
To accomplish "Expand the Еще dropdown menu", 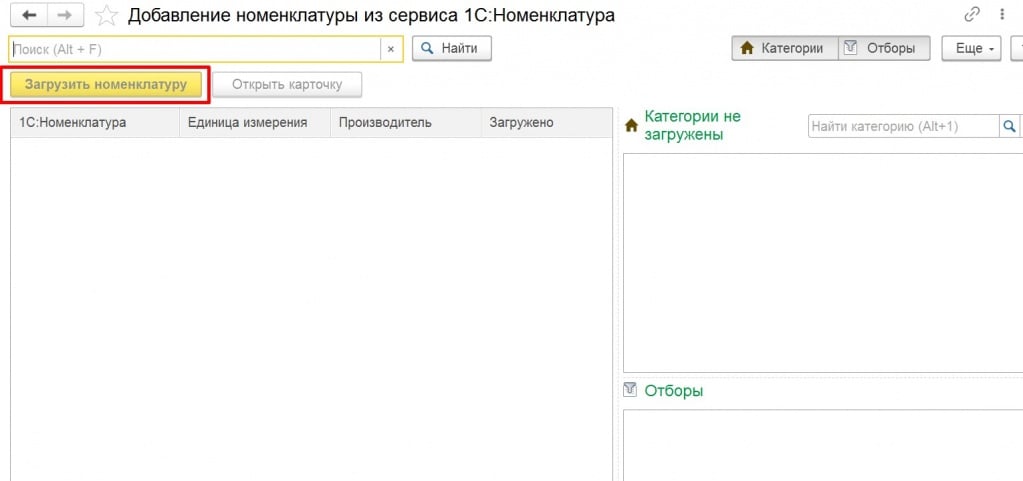I will click(x=975, y=48).
